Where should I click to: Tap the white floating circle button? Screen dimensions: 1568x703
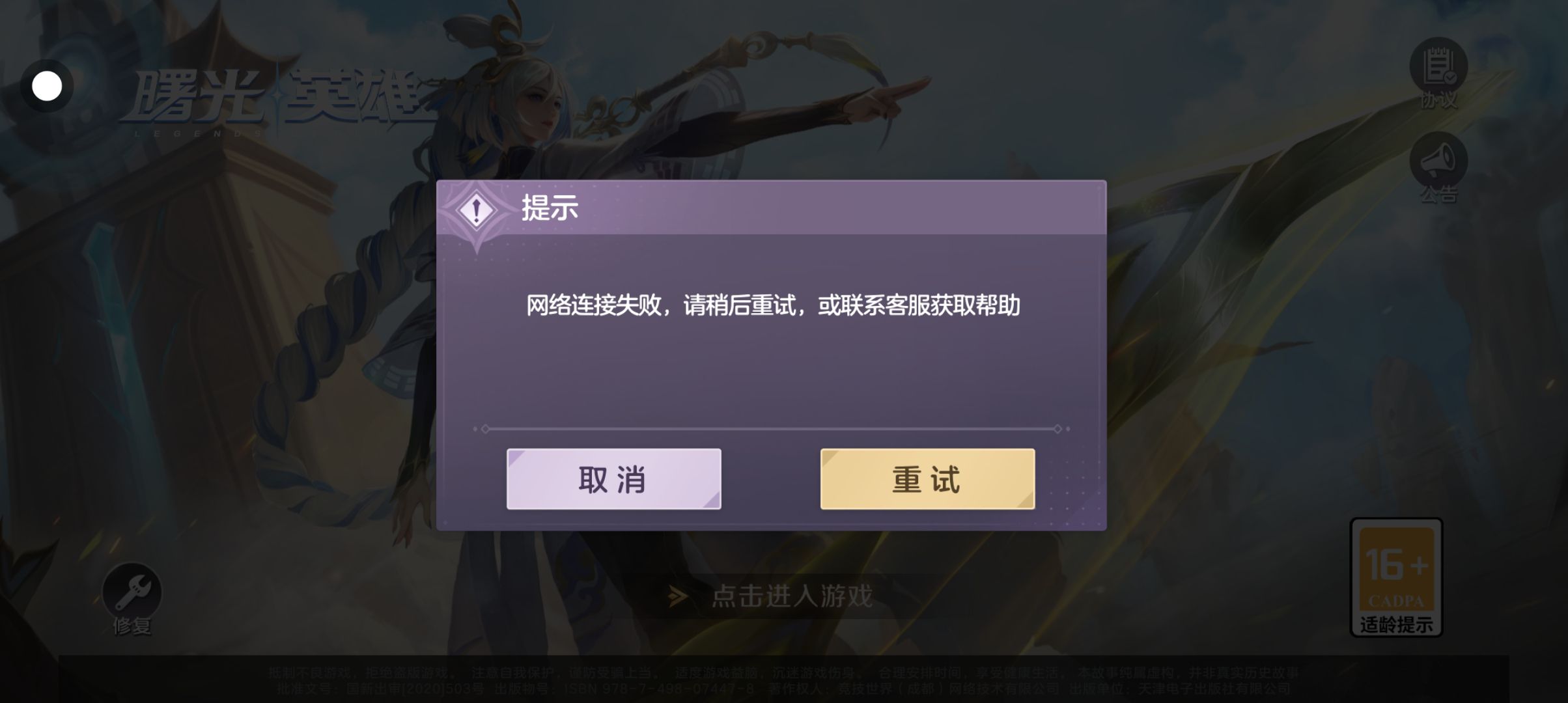tap(47, 86)
